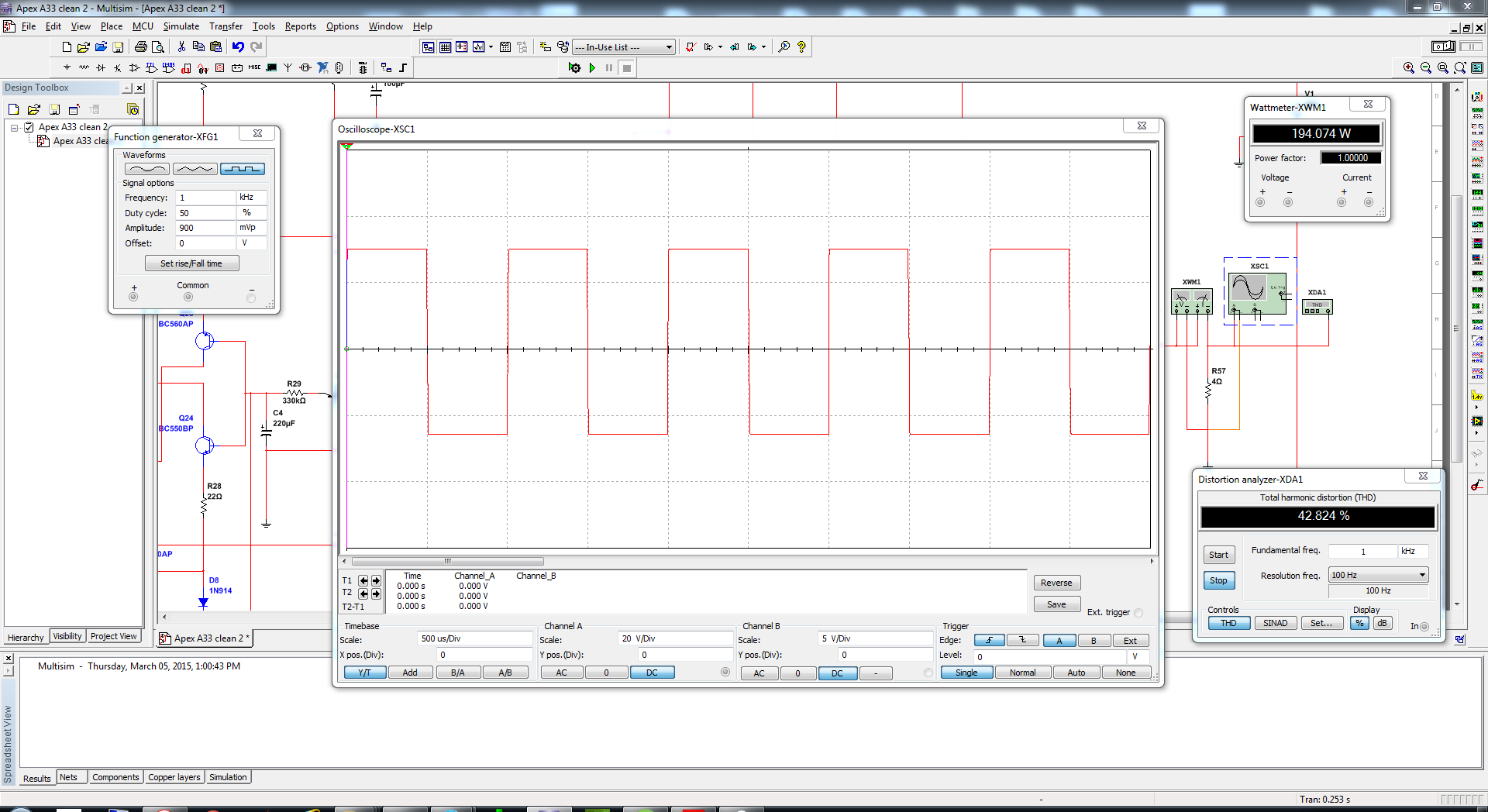
Task: Run the simulation with green play button
Action: tap(592, 68)
